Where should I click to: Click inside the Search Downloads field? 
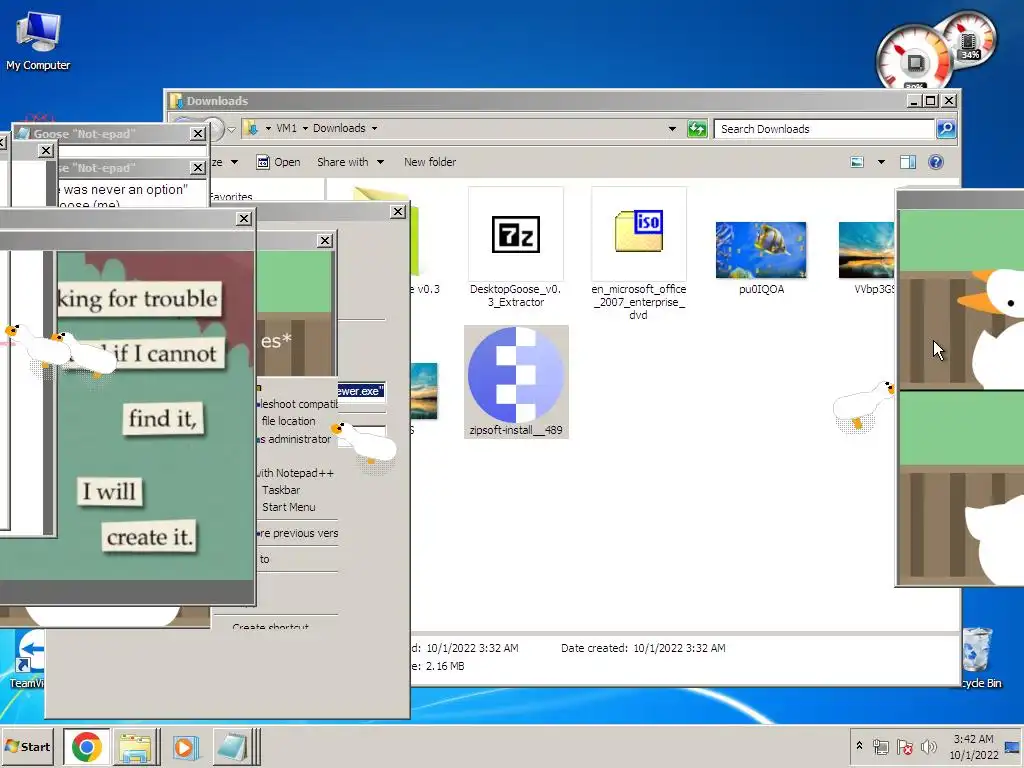(x=824, y=129)
